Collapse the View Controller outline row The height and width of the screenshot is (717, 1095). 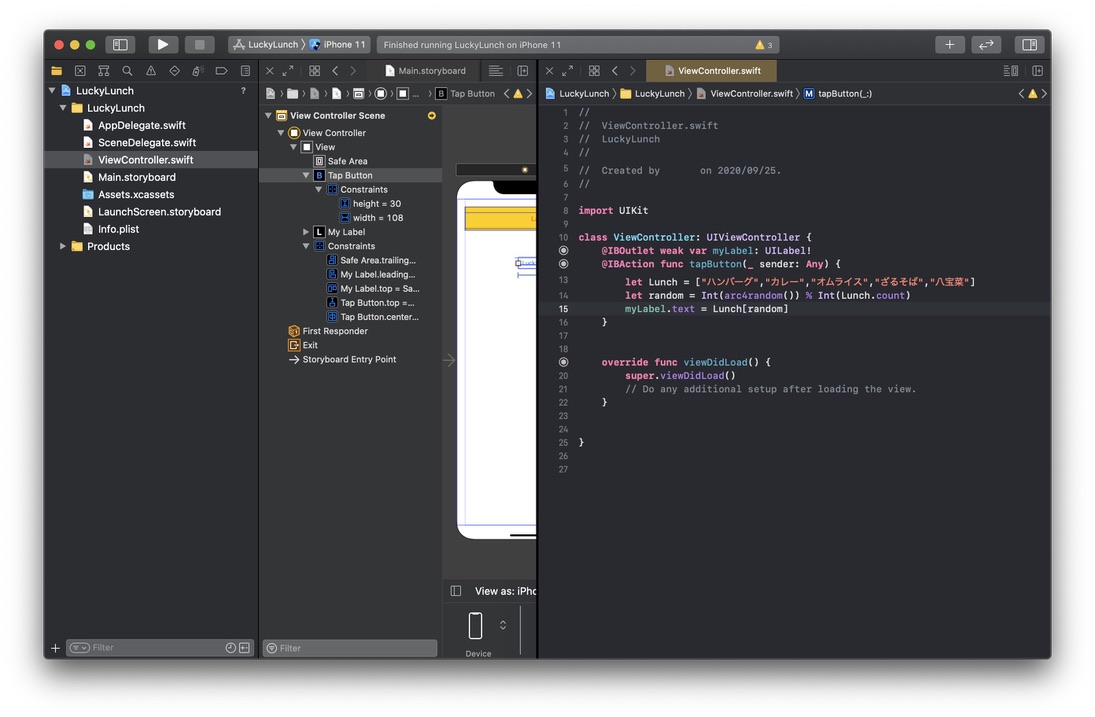tap(281, 133)
